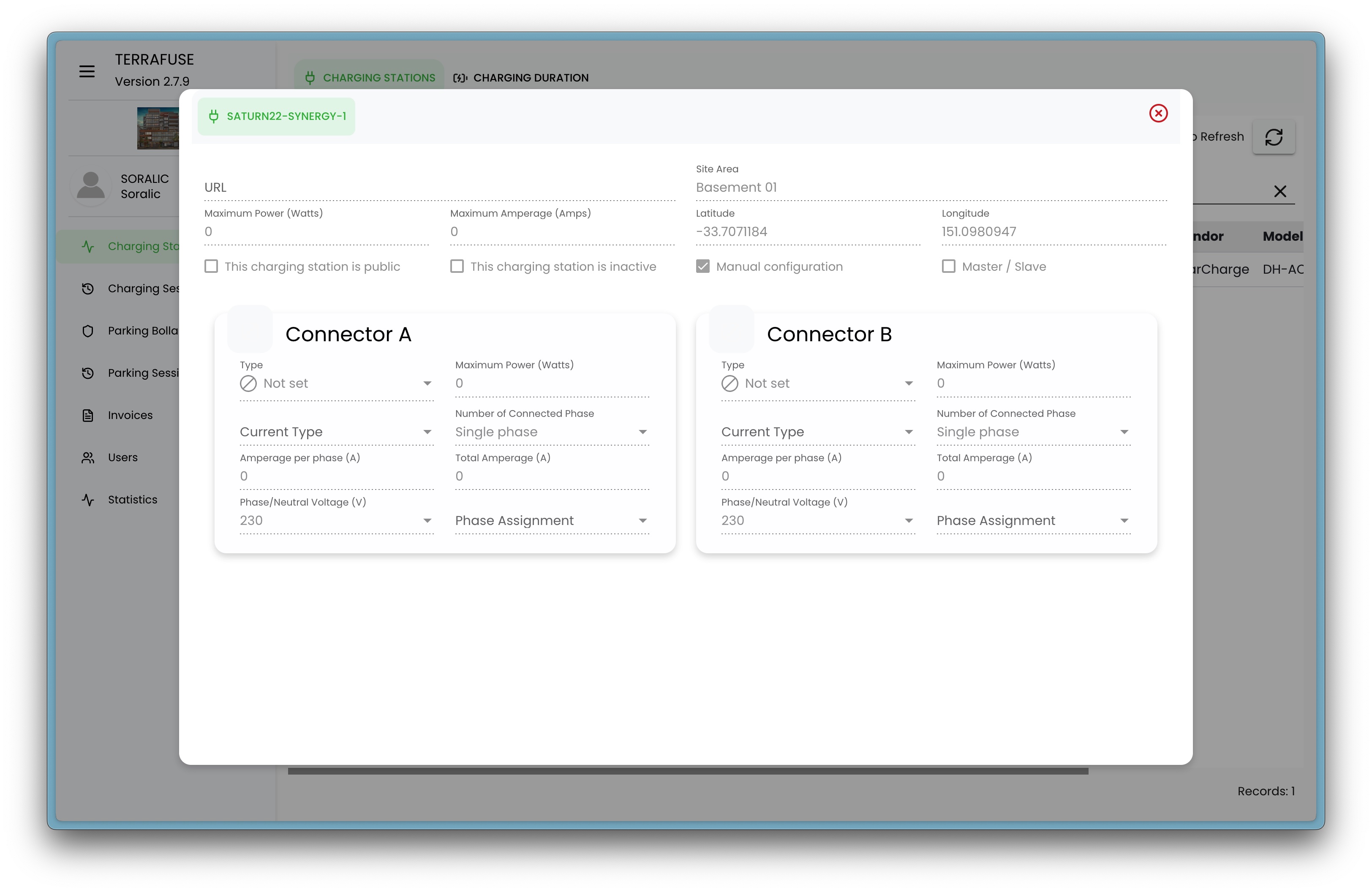Click the Users people icon

tap(87, 457)
